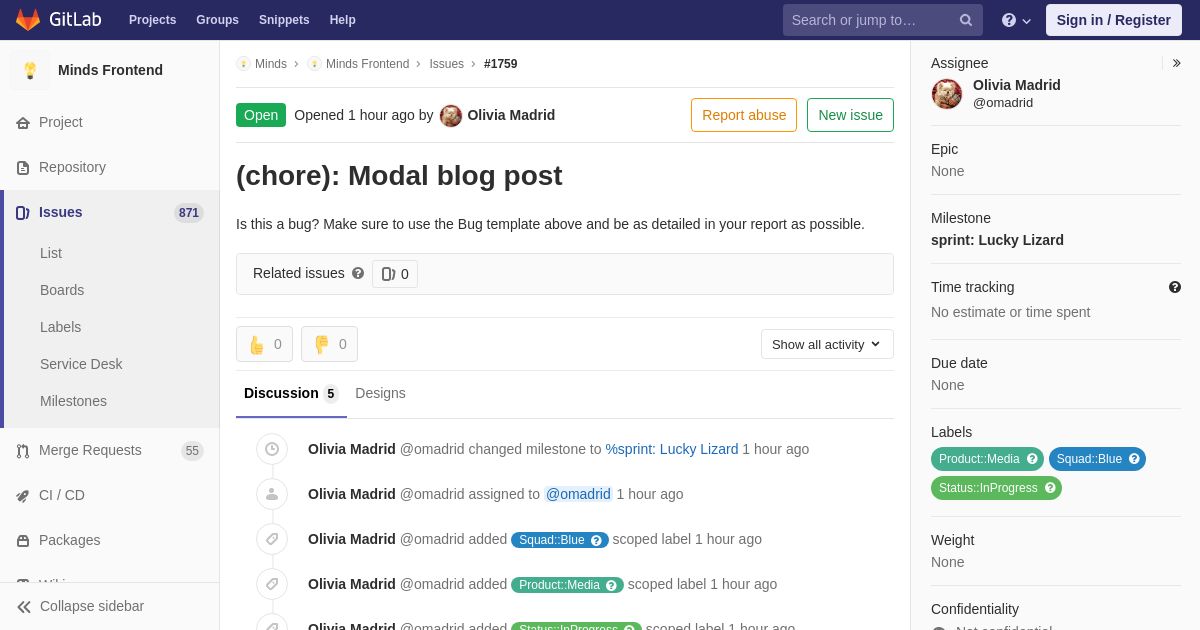The image size is (1200, 630).
Task: Click the New issue button
Action: pos(850,115)
